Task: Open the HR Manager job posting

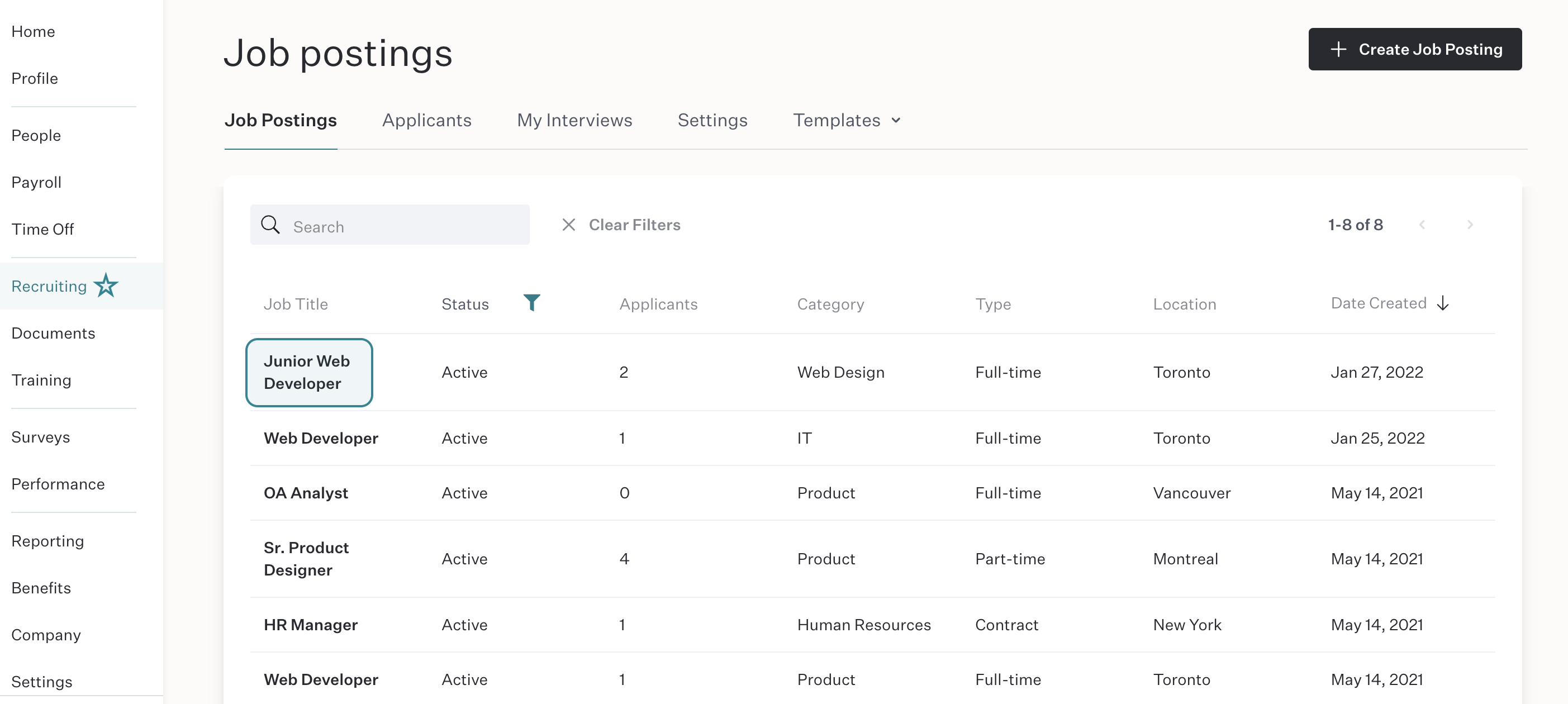Action: 311,624
